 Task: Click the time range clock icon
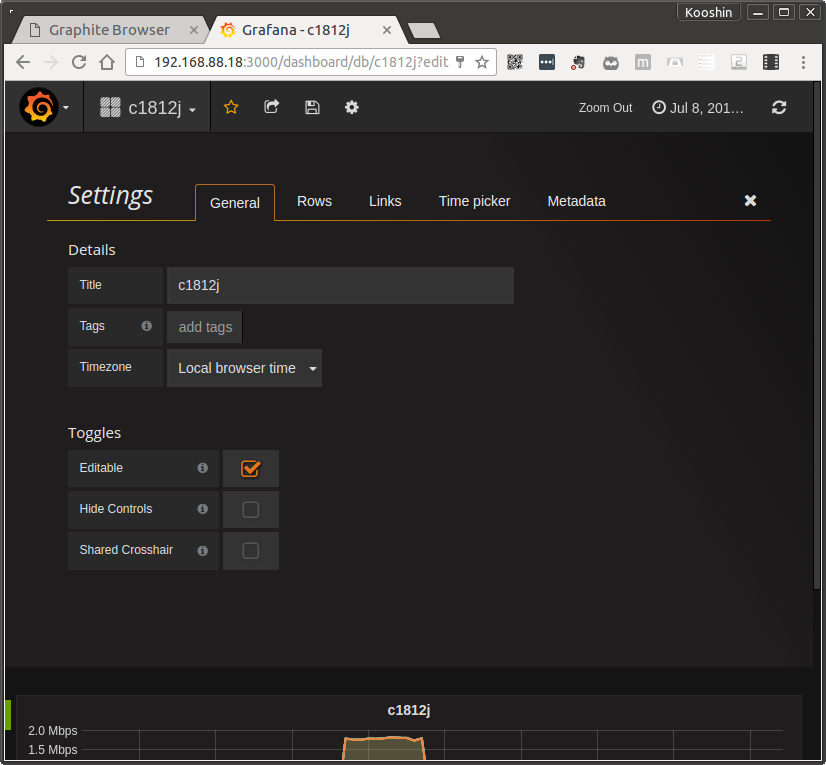[x=657, y=107]
